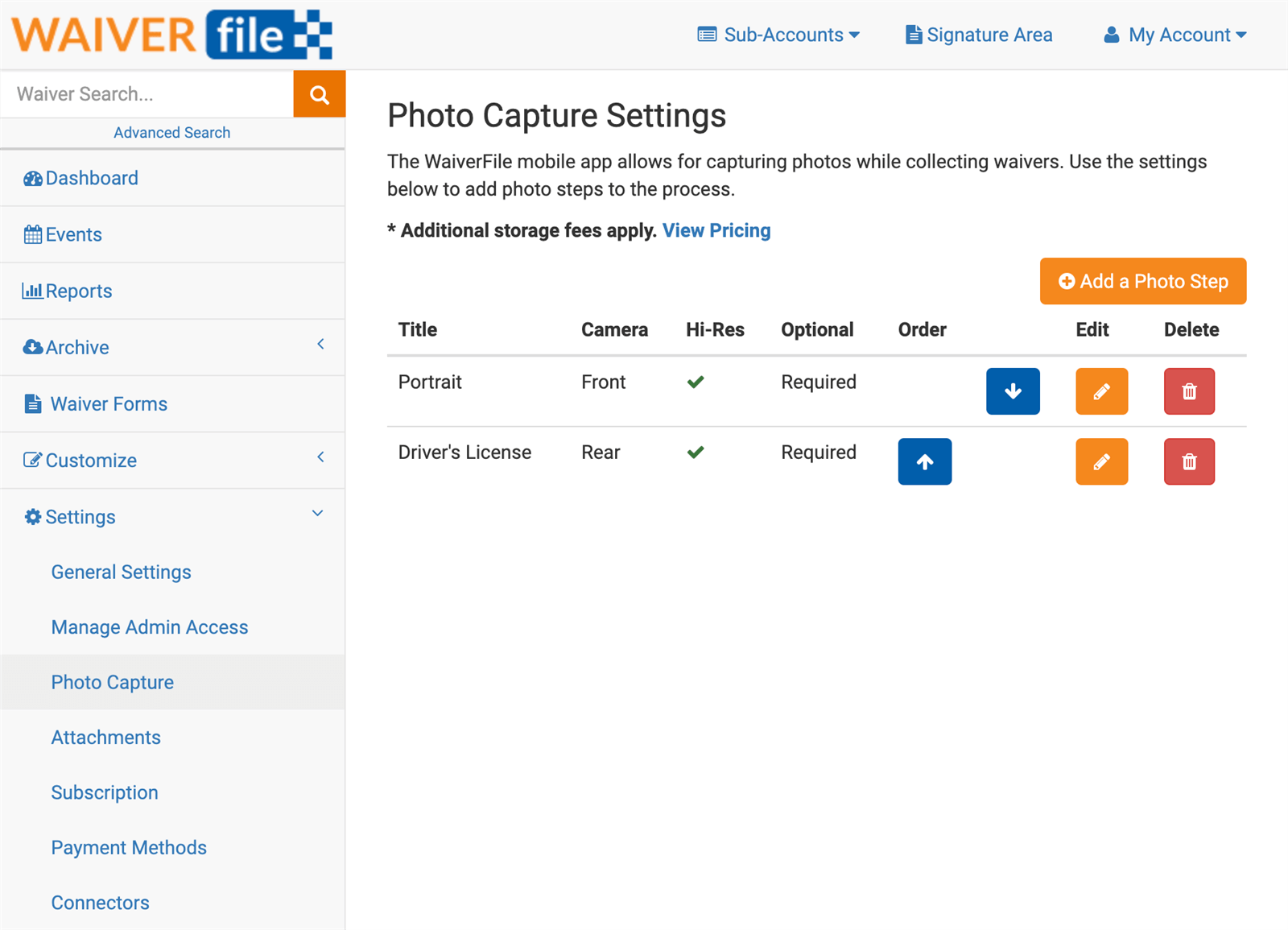Collapse the Settings section
The width and height of the screenshot is (1288, 930).
316,513
